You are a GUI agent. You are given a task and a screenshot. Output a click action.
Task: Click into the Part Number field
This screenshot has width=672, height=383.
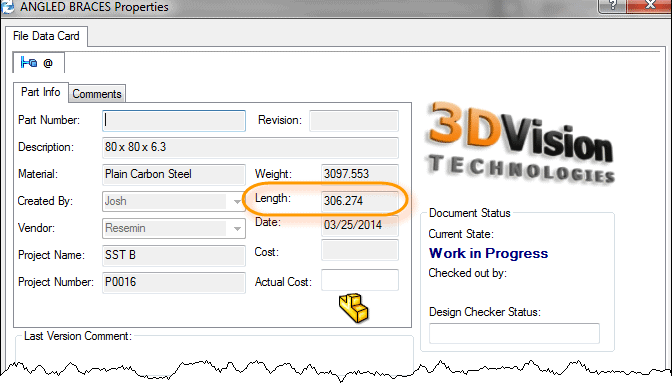tap(174, 120)
